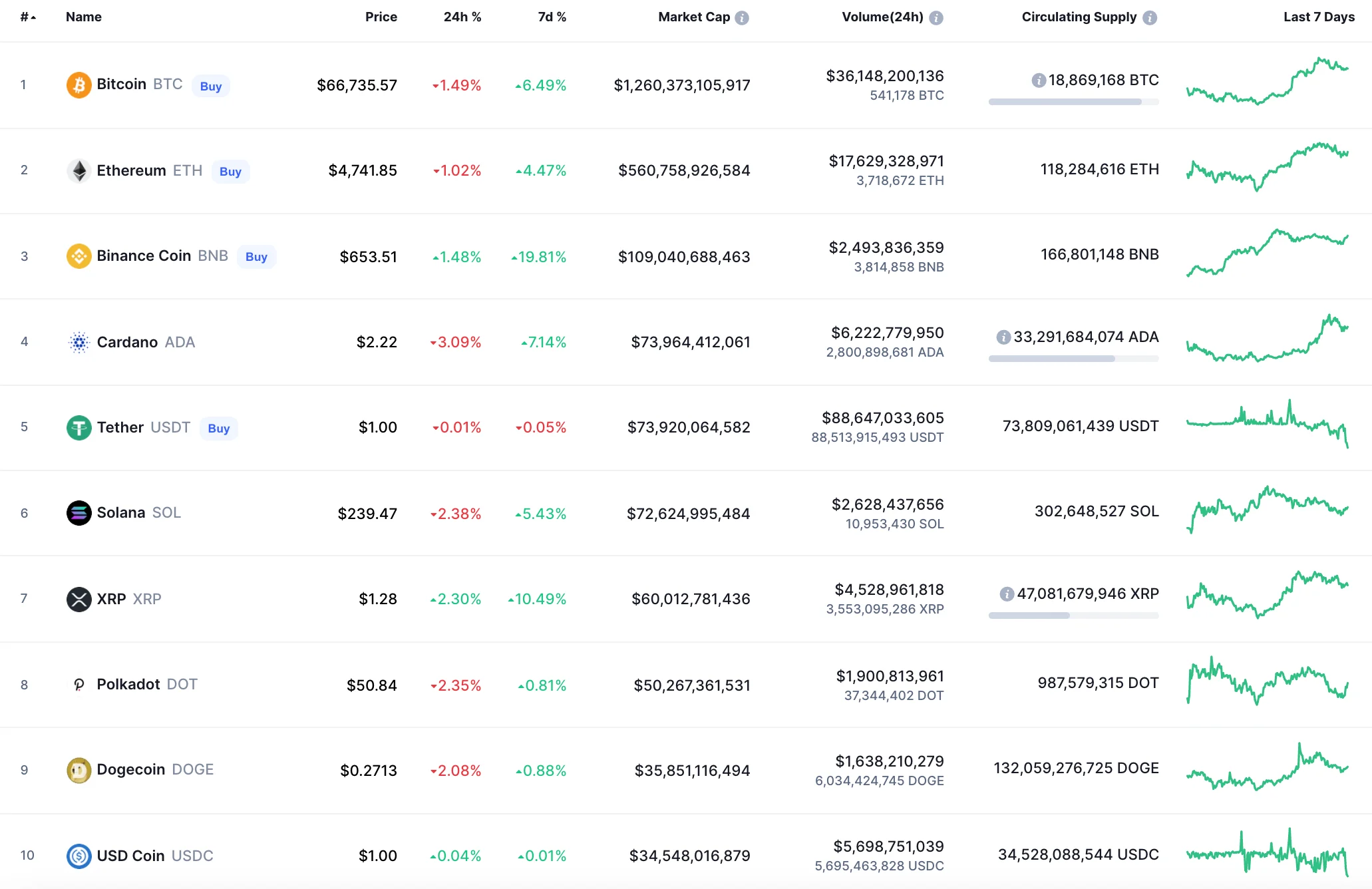
Task: Click Cardano's circulating supply progress bar
Action: click(x=1073, y=359)
